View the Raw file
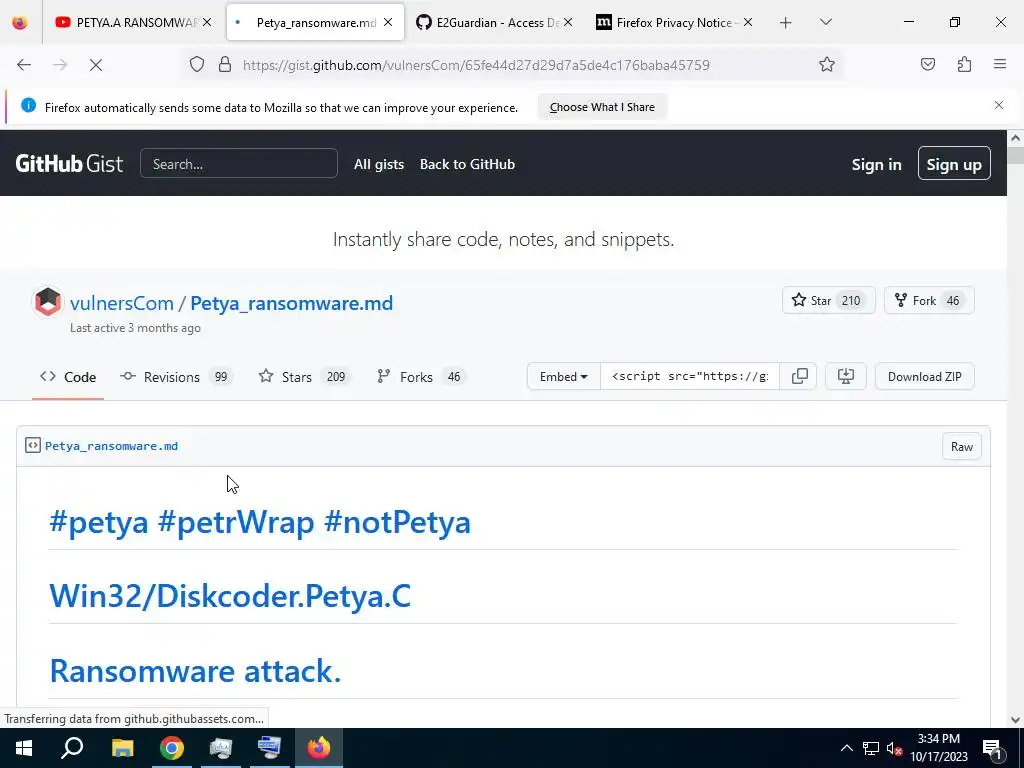 coord(961,447)
